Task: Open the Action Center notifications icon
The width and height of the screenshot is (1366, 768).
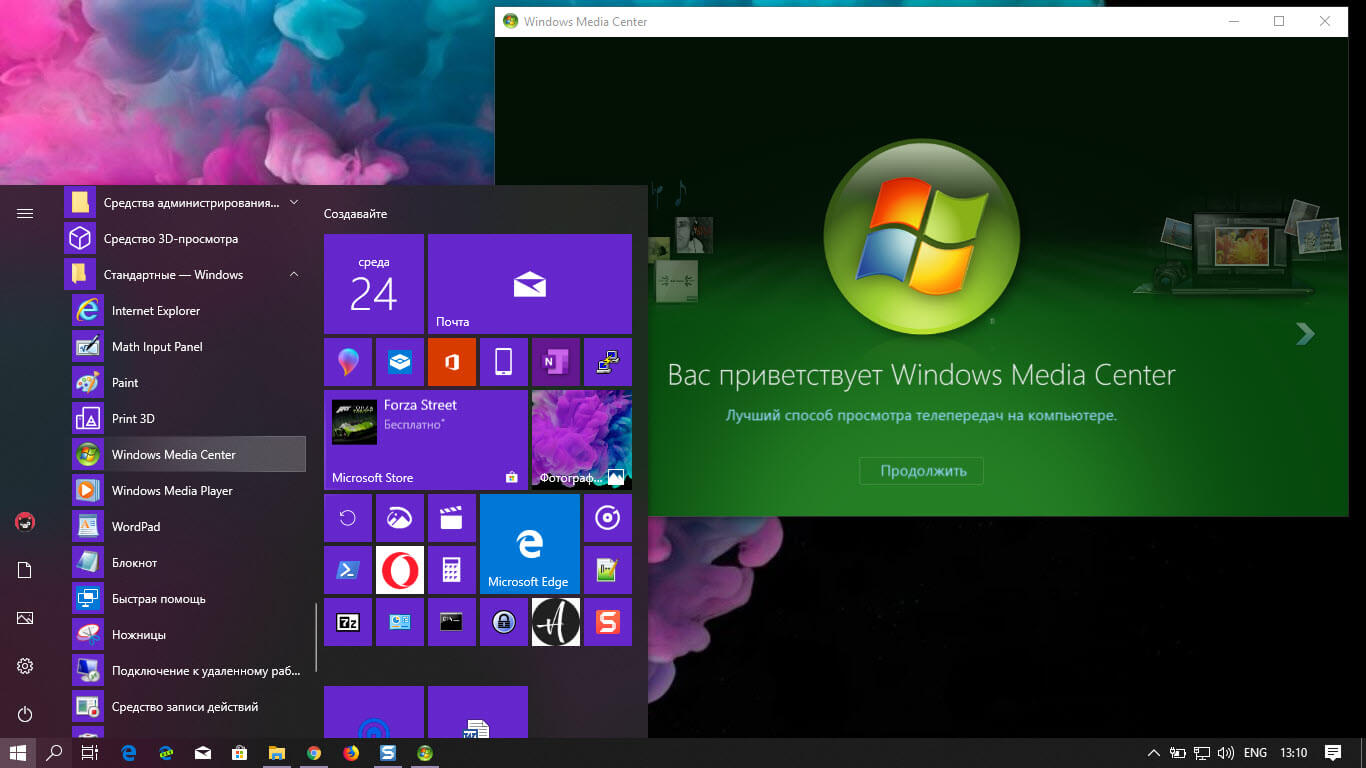Action: click(1332, 753)
